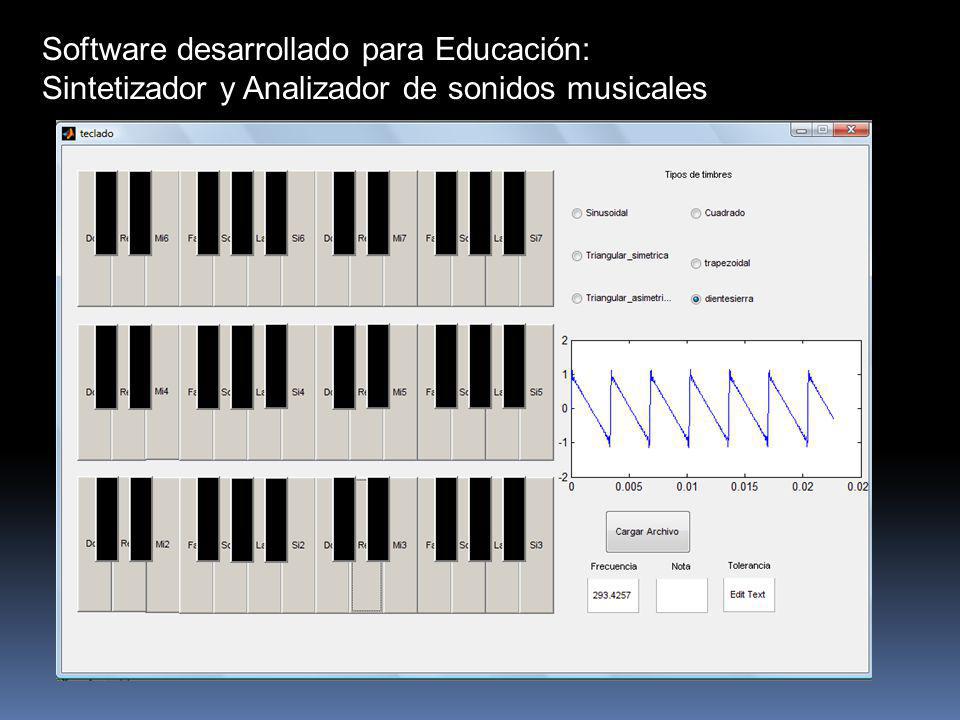Viewport: 960px width, 720px height.
Task: Play the black key immediately left of Mi4
Action: click(x=140, y=366)
